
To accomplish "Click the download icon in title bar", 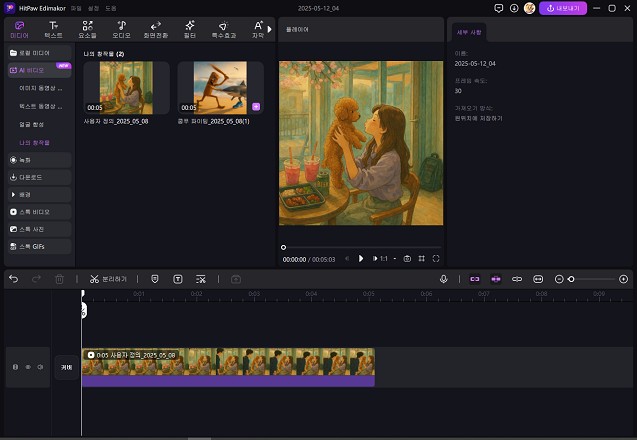I will (x=514, y=8).
